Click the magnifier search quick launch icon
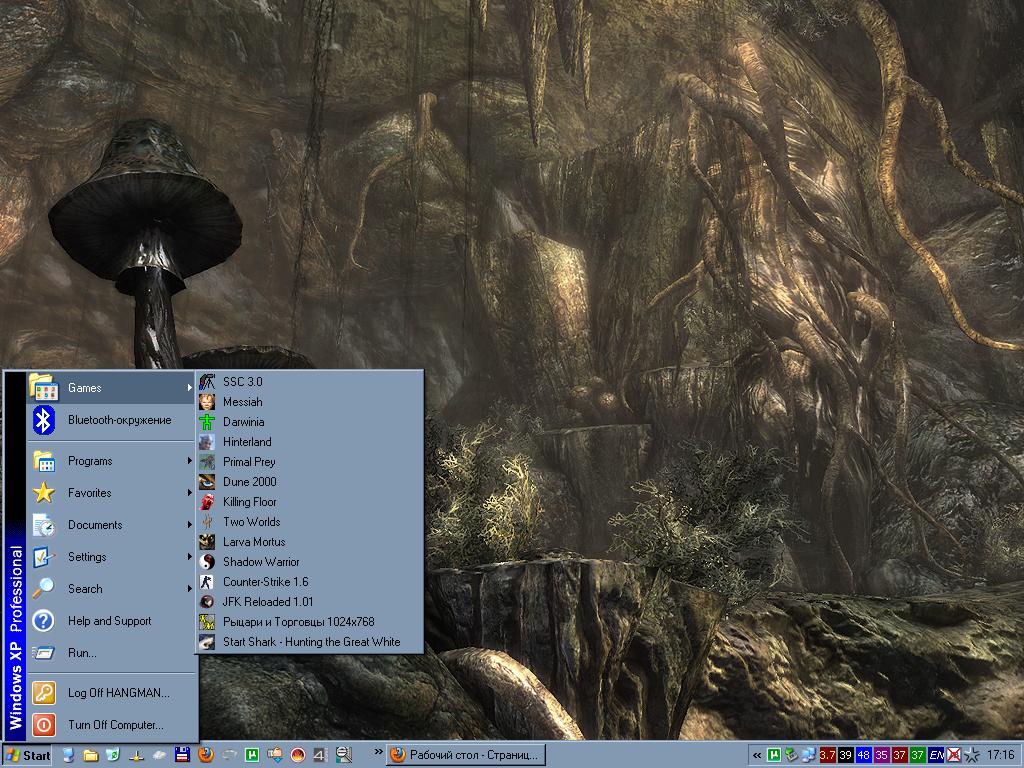The image size is (1024, 768). [x=344, y=755]
